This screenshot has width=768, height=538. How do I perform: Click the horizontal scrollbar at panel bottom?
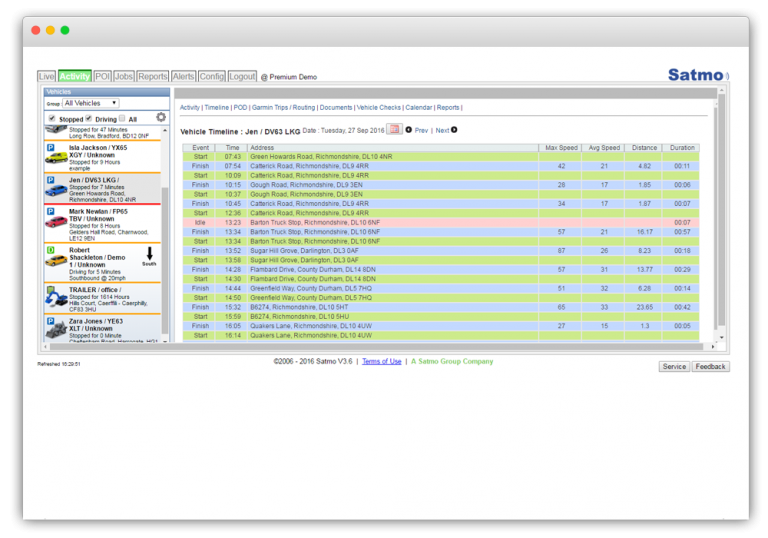coord(379,346)
